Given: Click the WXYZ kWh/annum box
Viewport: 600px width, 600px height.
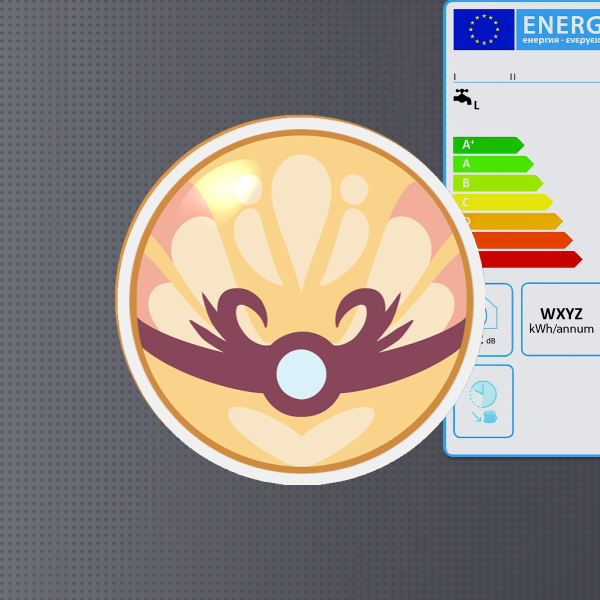Looking at the screenshot, I should (x=561, y=320).
